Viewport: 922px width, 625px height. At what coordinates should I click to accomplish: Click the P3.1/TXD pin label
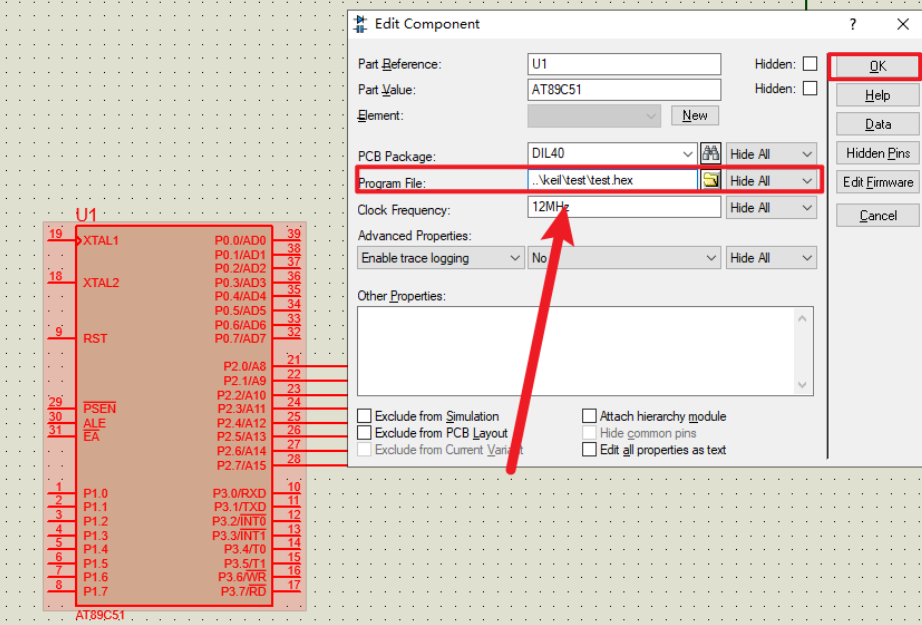(240, 507)
